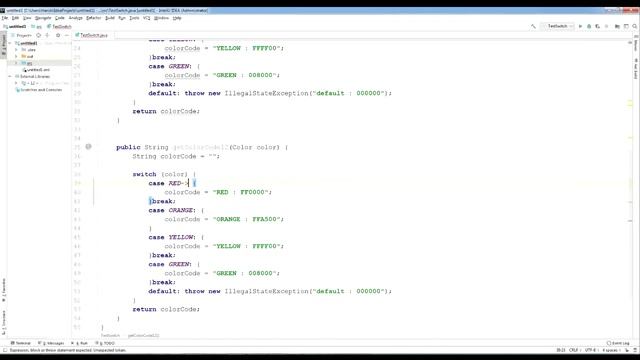Click the Search Everywhere magnifier icon
The width and height of the screenshot is (640, 360).
coord(635,26)
